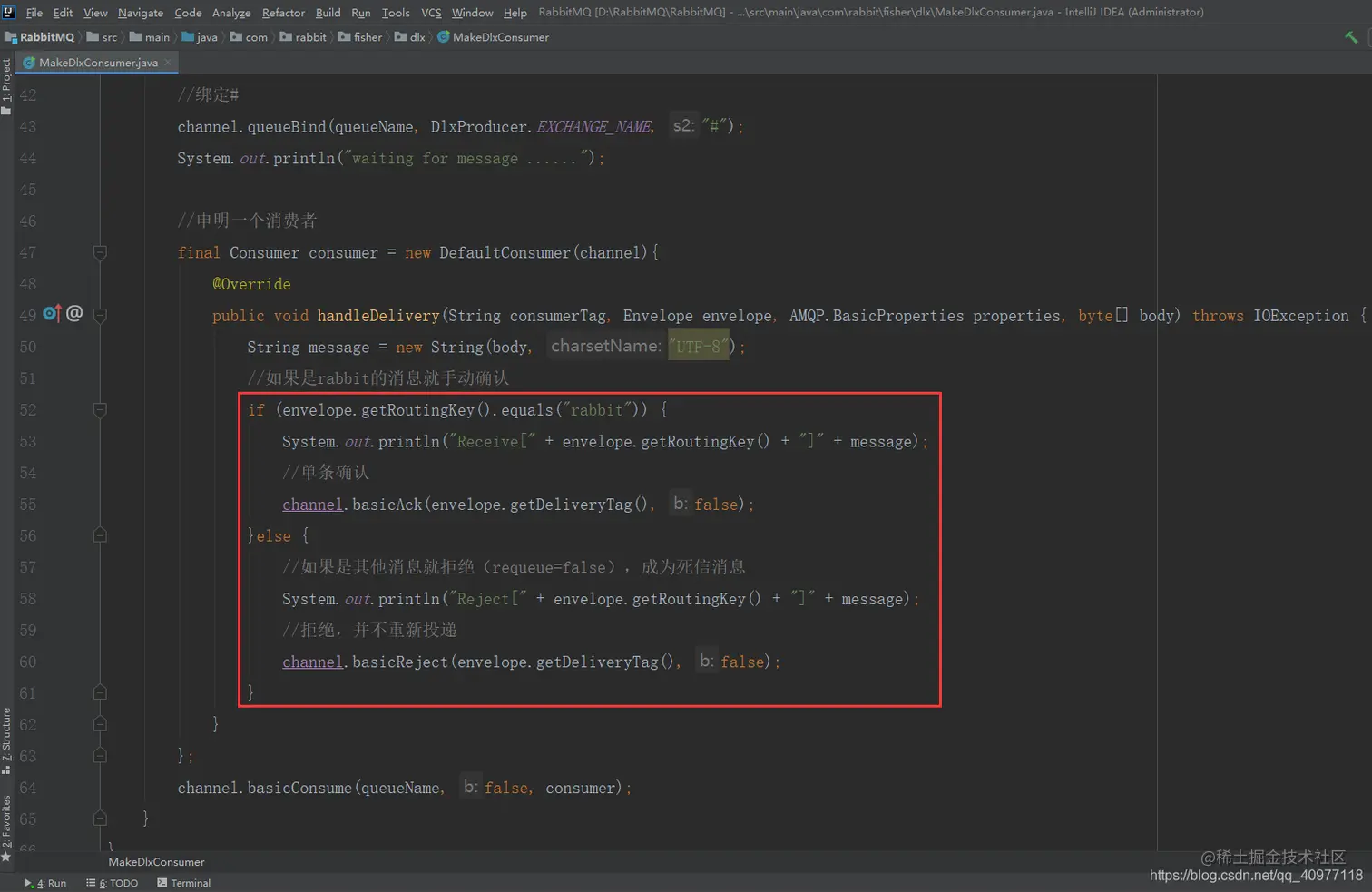Click channel link in basicAck line

(x=312, y=505)
